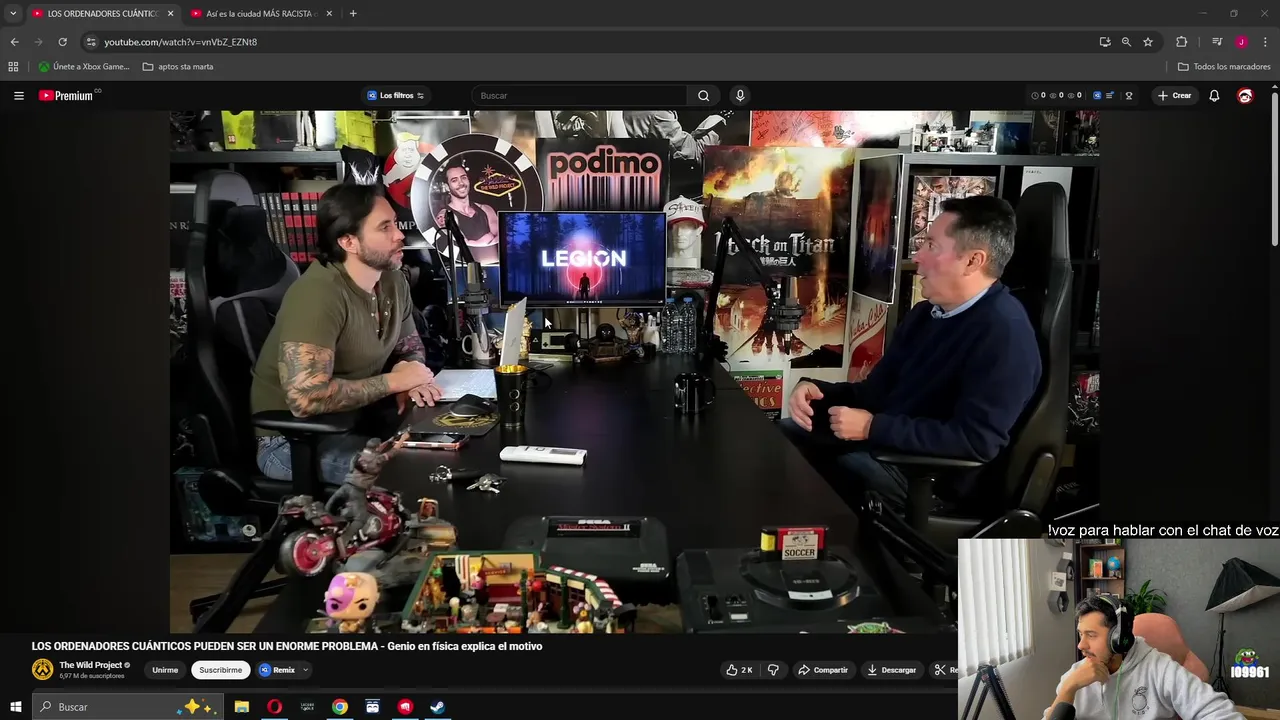
Task: Click the Chrome address bar URL
Action: [181, 42]
